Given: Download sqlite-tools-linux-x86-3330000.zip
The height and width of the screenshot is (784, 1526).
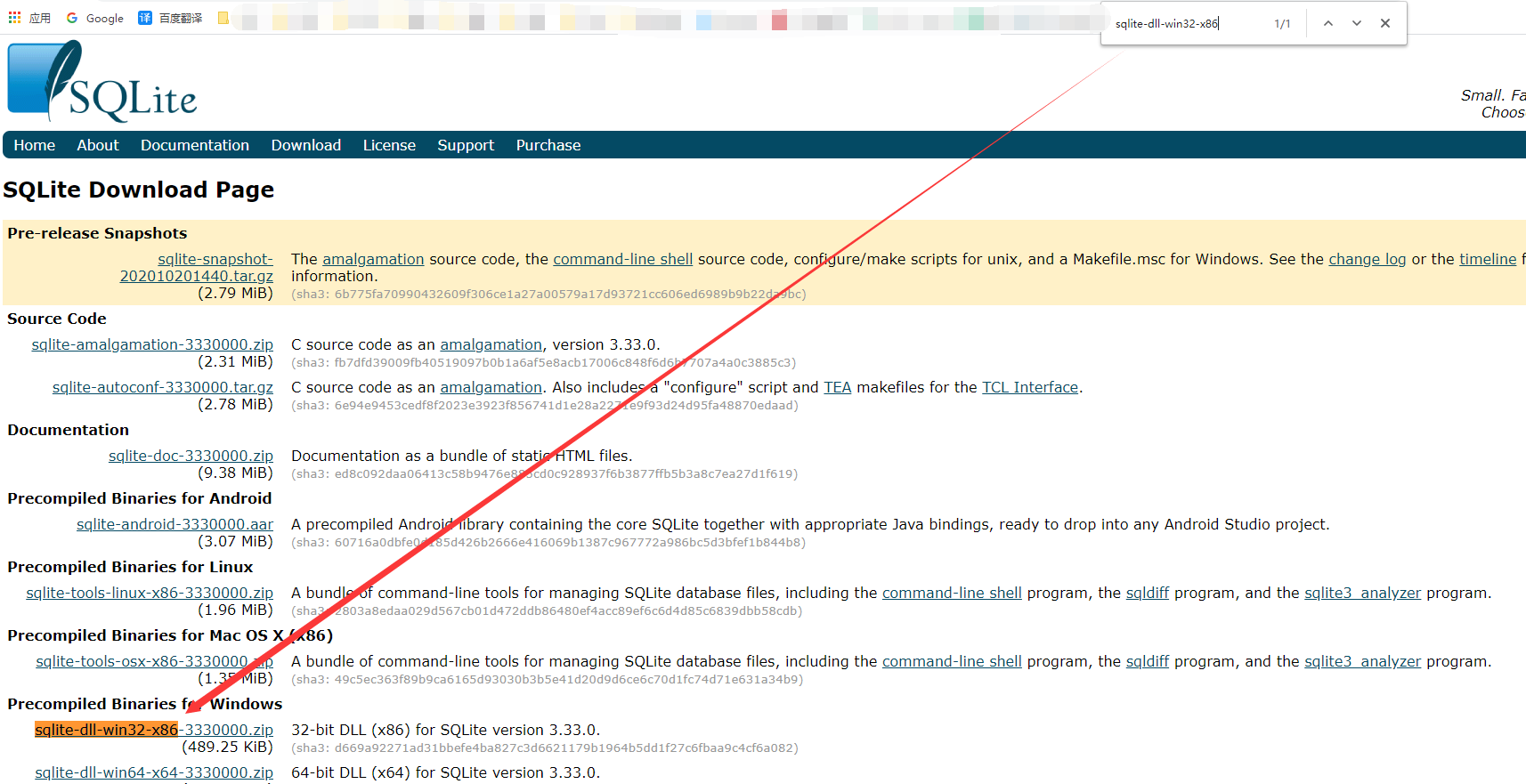Looking at the screenshot, I should pyautogui.click(x=150, y=593).
